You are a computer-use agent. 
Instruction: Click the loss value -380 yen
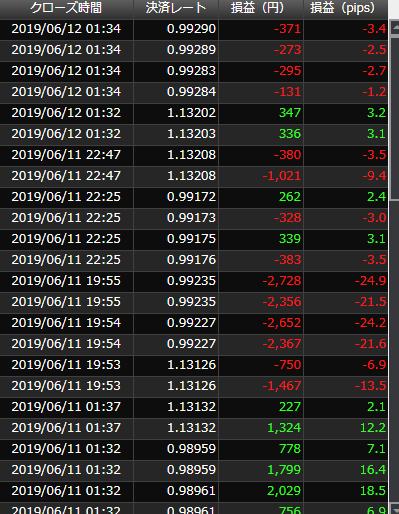(x=287, y=155)
